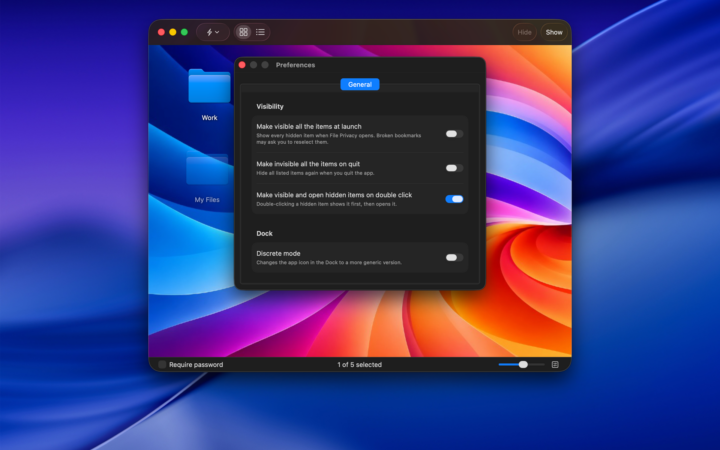Click the Visibility section heading
The height and width of the screenshot is (450, 720).
click(270, 107)
